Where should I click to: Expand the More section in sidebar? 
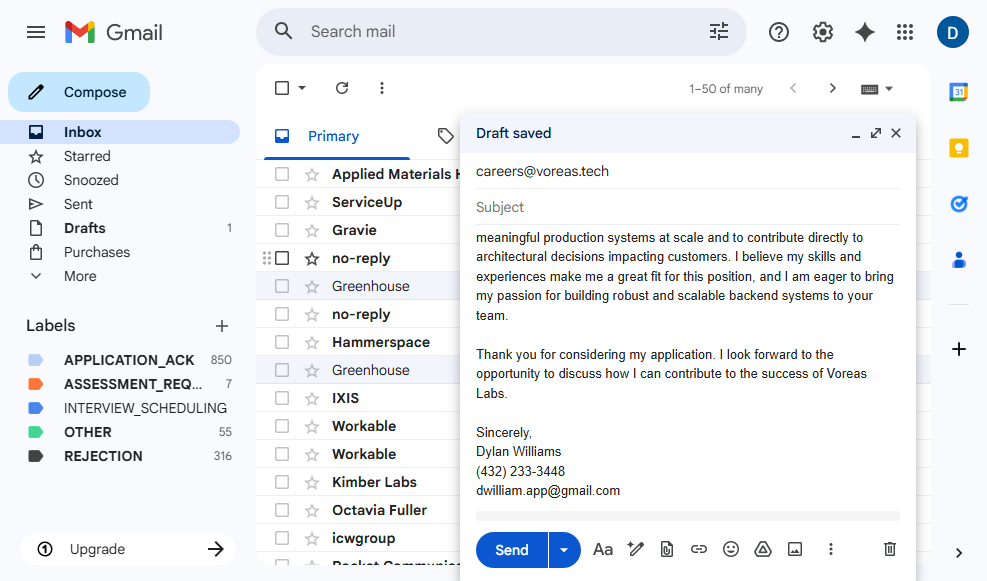pos(80,276)
